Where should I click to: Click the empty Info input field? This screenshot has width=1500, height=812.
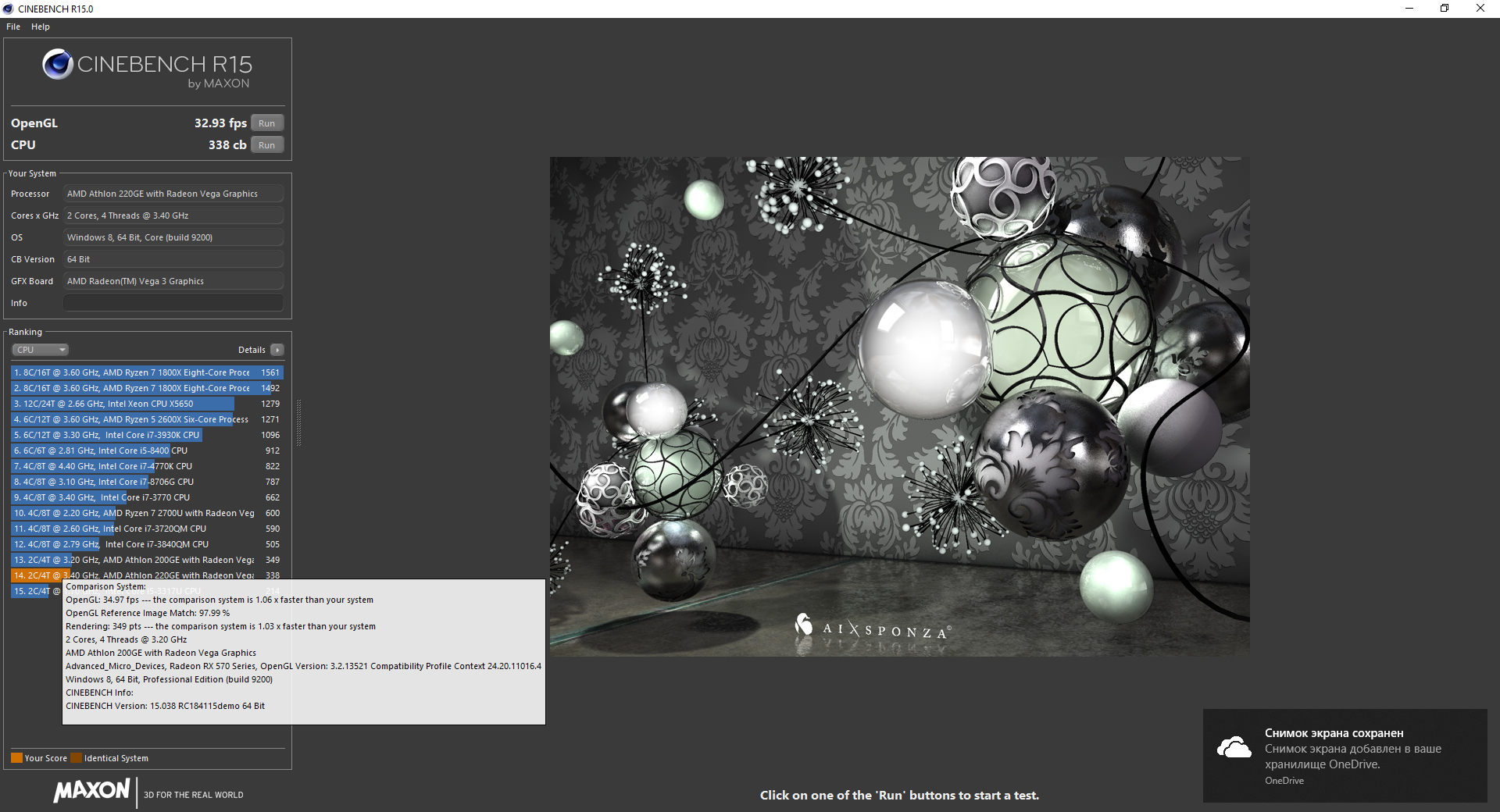coord(173,303)
